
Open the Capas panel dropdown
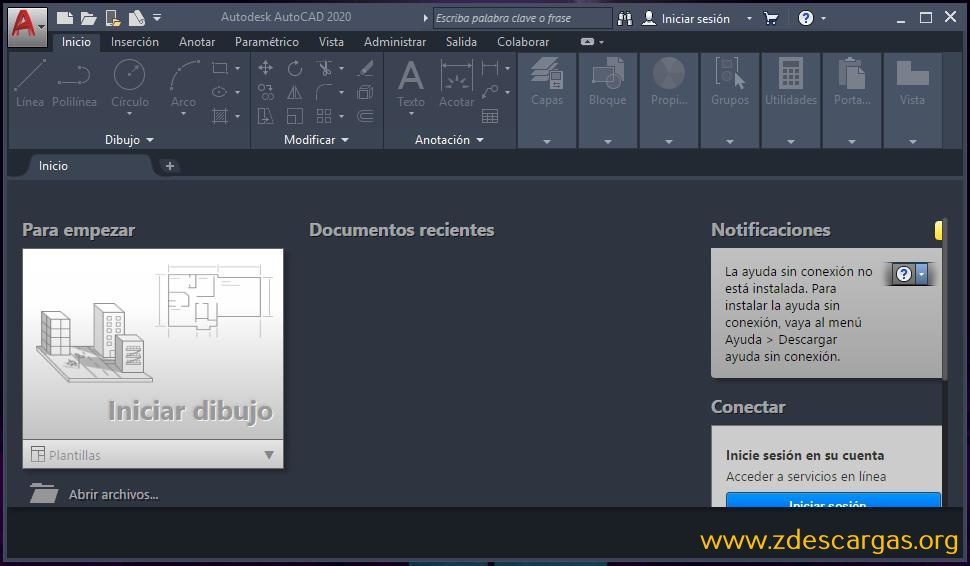click(x=547, y=142)
